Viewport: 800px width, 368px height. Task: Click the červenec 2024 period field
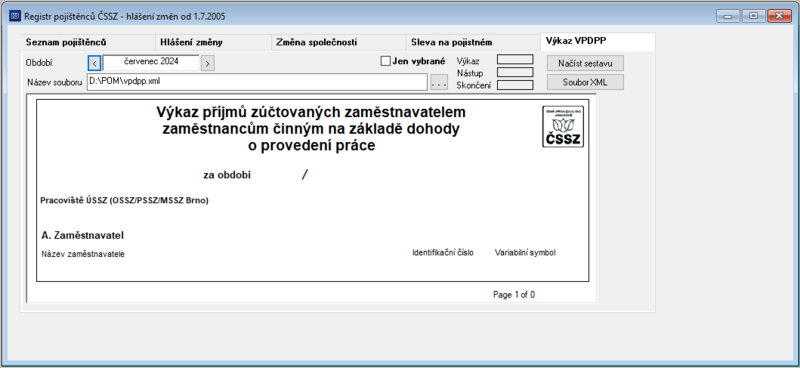coord(151,62)
